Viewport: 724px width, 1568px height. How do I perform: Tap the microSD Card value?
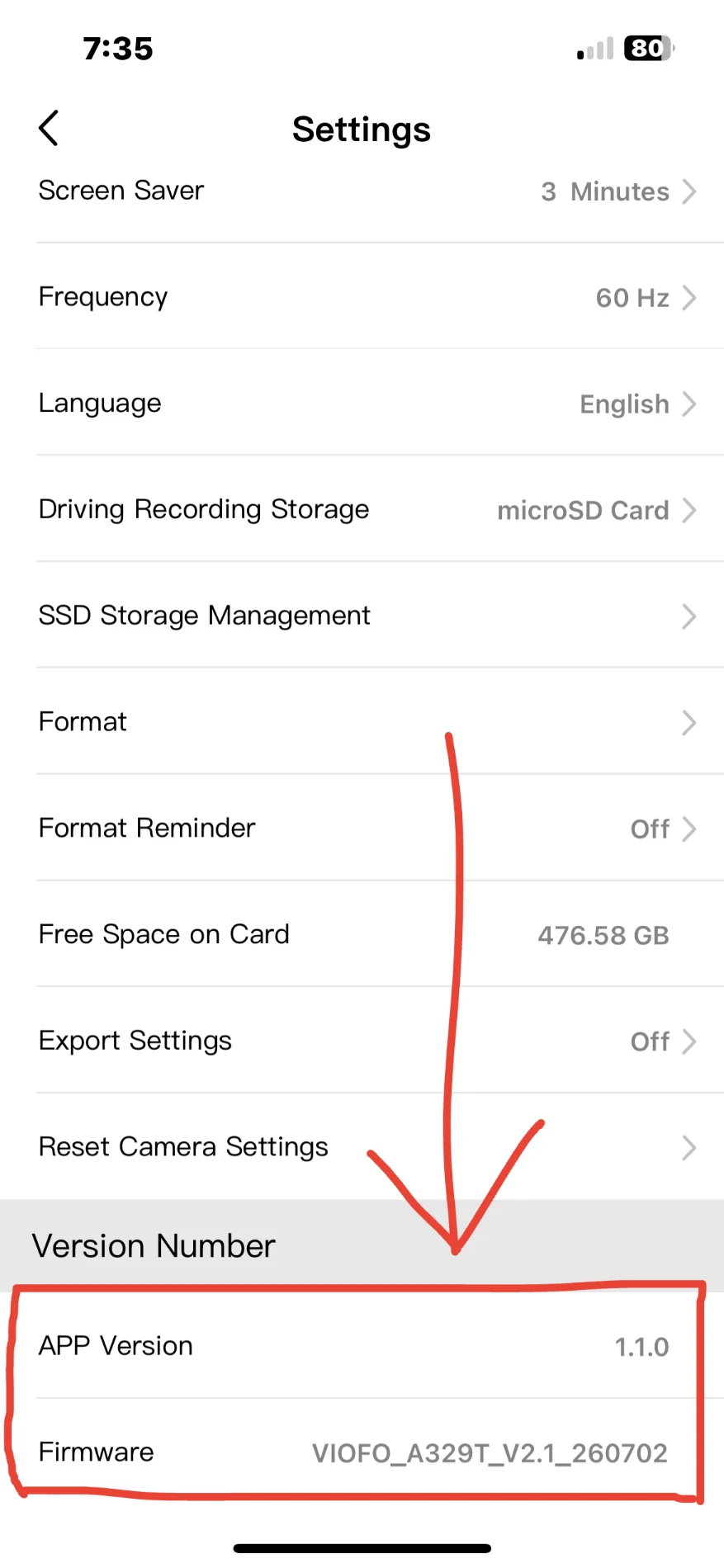point(583,511)
